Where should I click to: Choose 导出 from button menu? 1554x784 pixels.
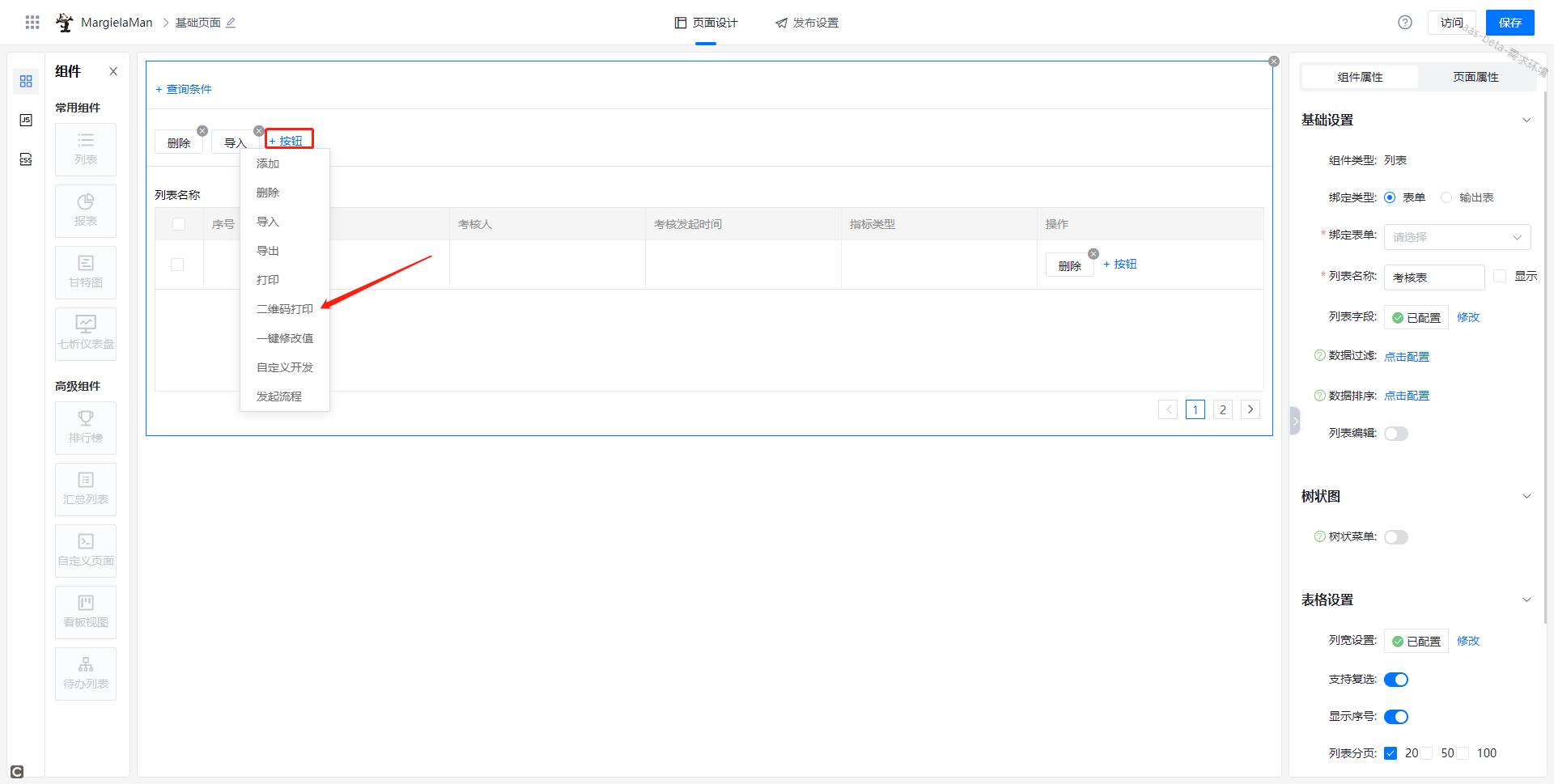285,251
